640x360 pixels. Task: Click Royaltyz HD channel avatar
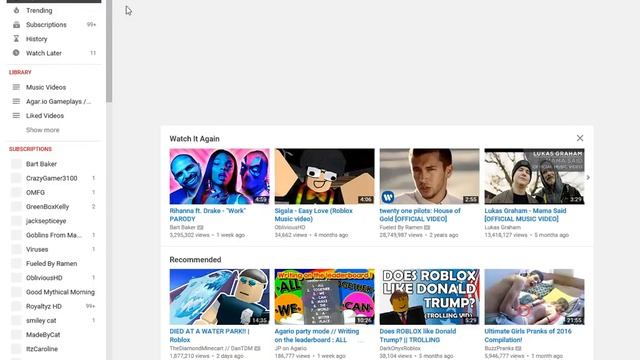(x=16, y=306)
